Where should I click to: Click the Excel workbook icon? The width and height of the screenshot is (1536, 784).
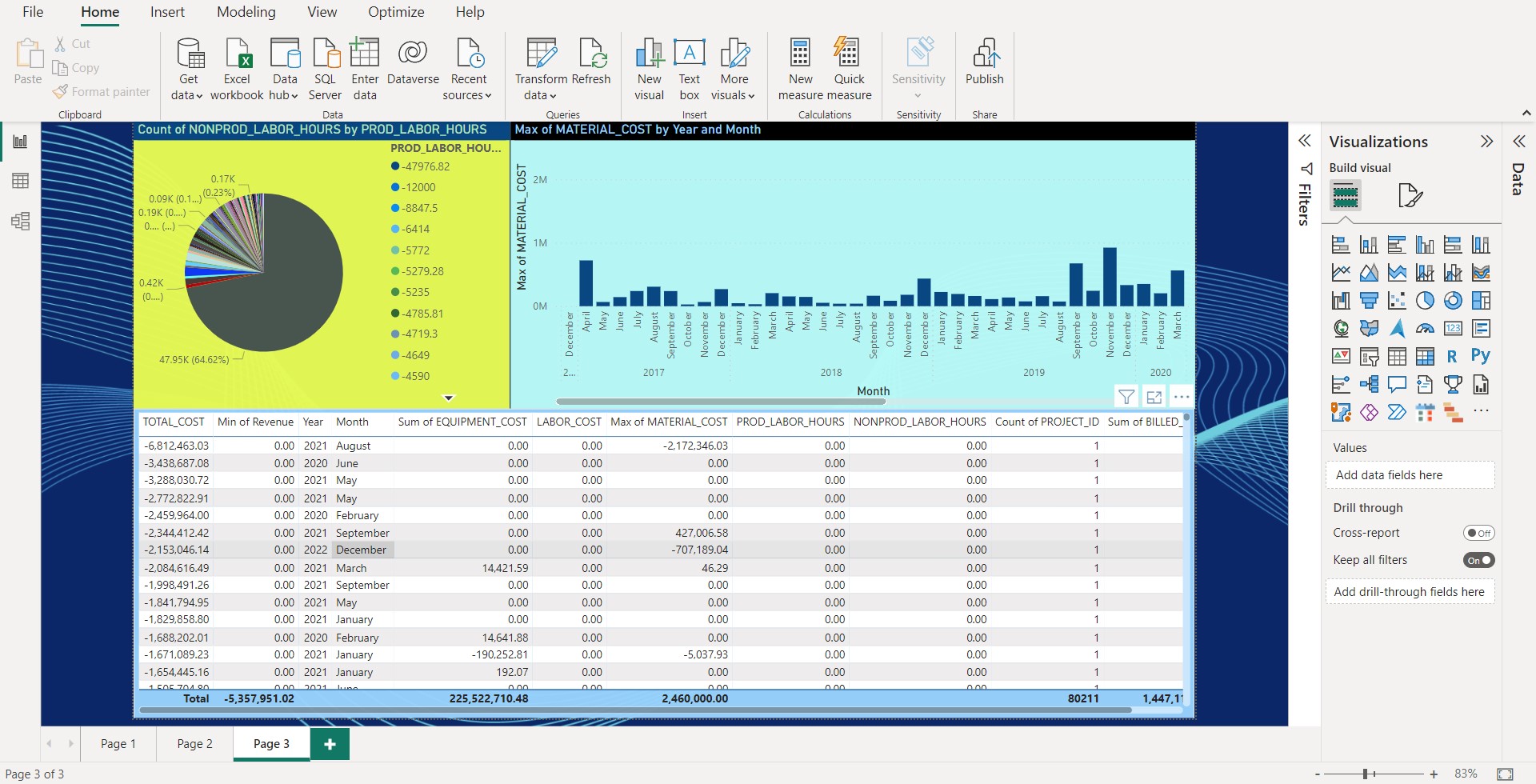click(237, 54)
